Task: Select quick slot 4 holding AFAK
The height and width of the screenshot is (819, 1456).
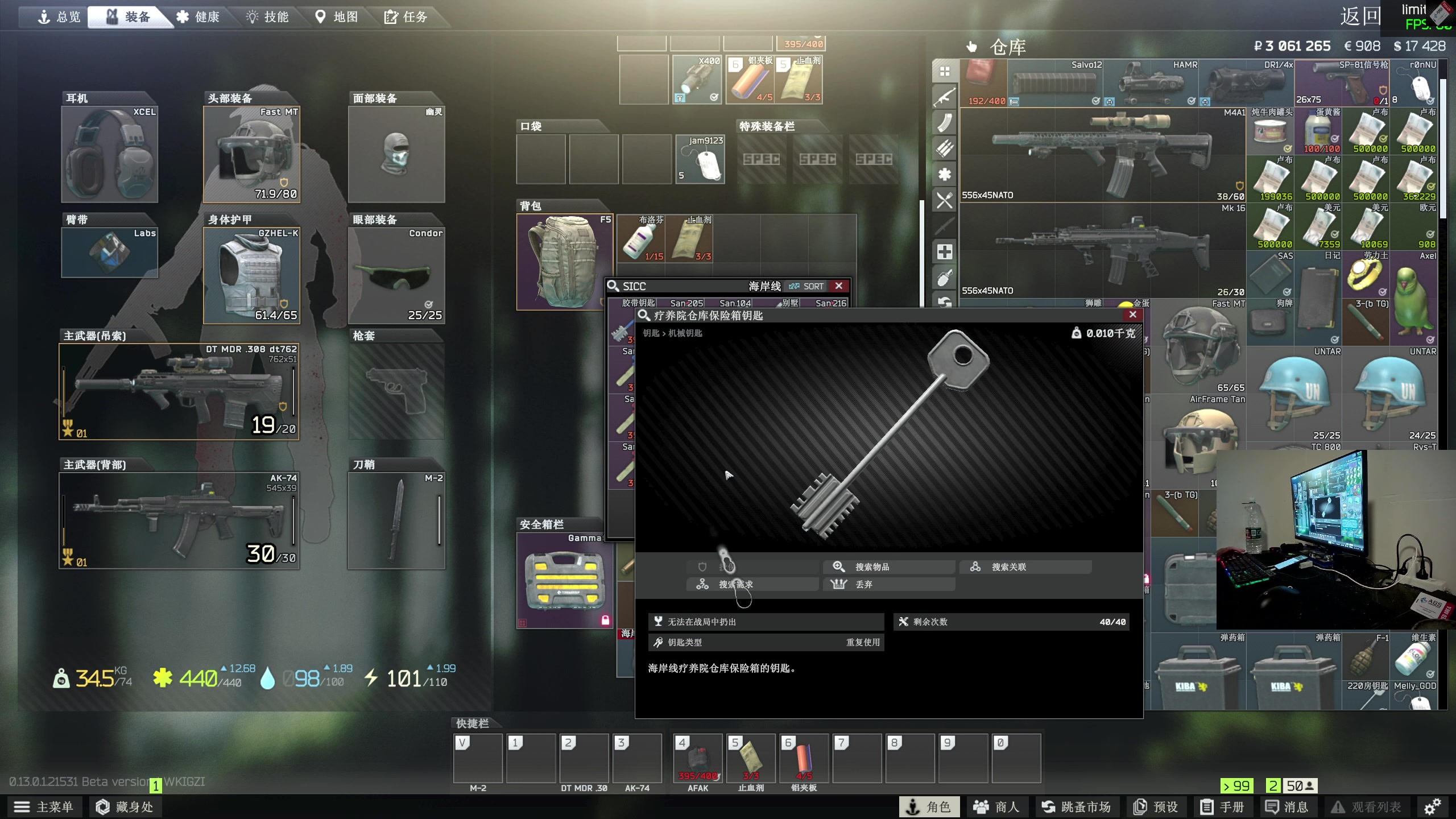Action: [x=698, y=758]
